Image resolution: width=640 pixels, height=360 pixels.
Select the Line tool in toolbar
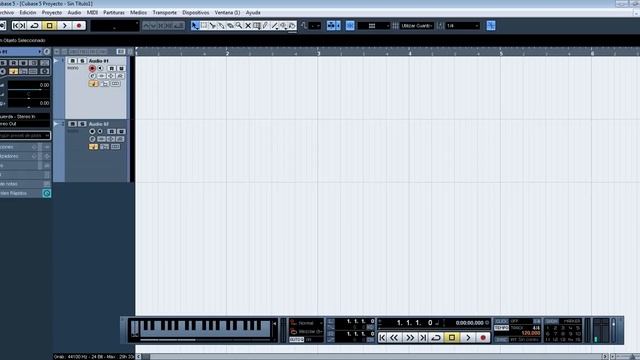pyautogui.click(x=274, y=26)
